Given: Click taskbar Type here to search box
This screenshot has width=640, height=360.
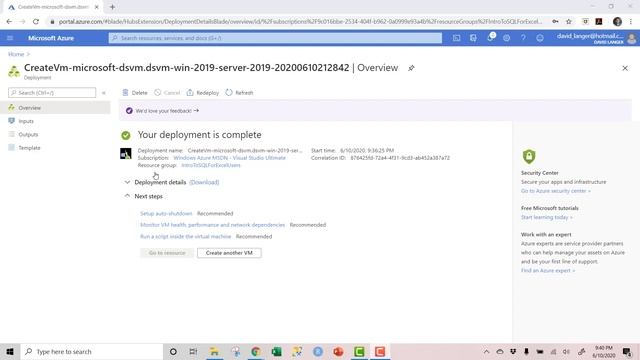Looking at the screenshot, I should (91, 351).
